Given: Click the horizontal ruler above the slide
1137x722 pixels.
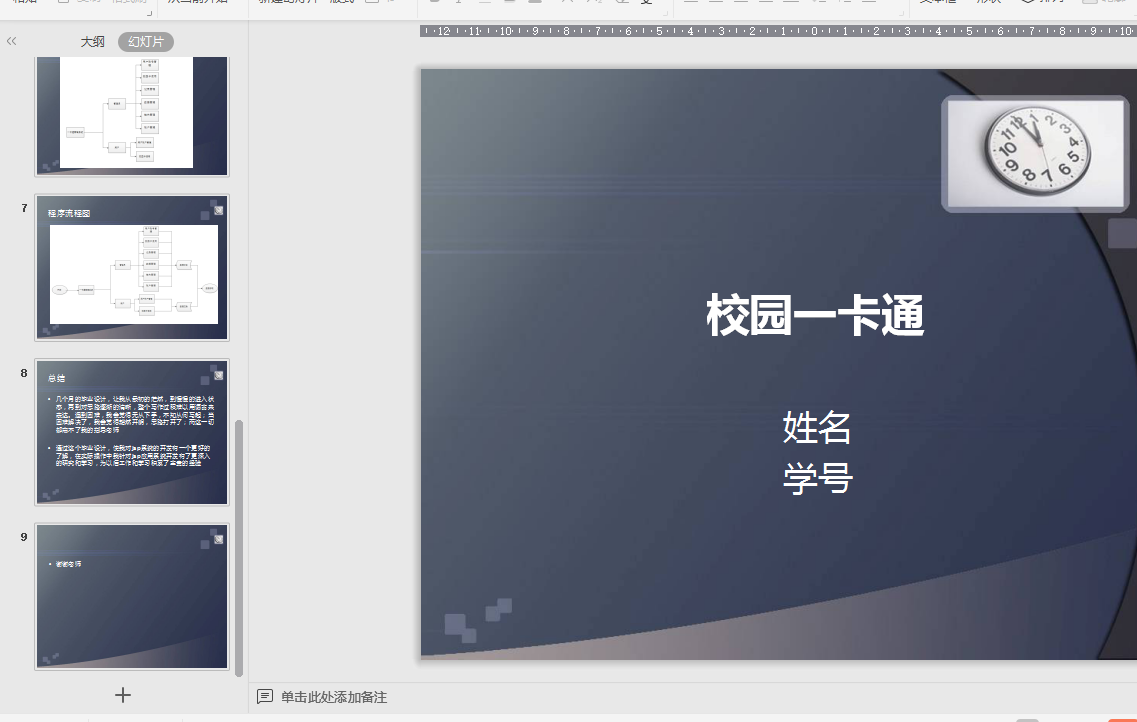Looking at the screenshot, I should pos(778,31).
